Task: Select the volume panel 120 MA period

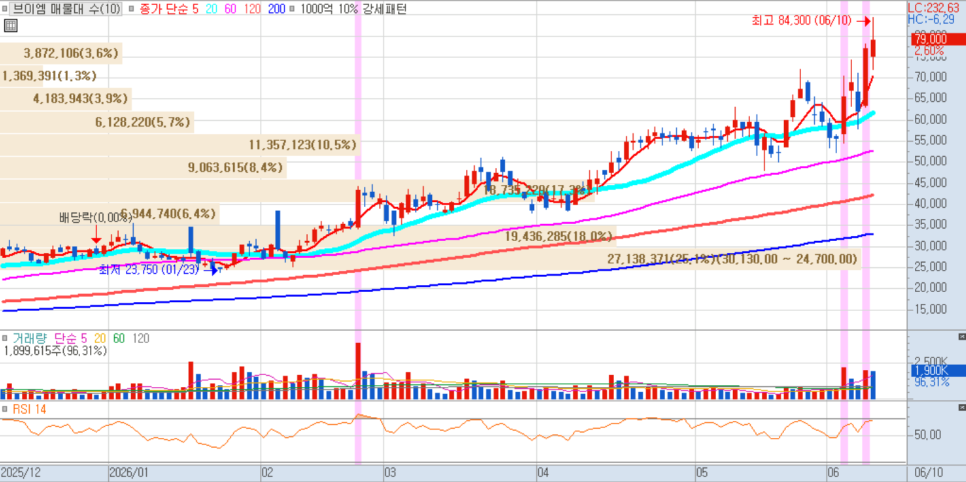Action: [141, 338]
